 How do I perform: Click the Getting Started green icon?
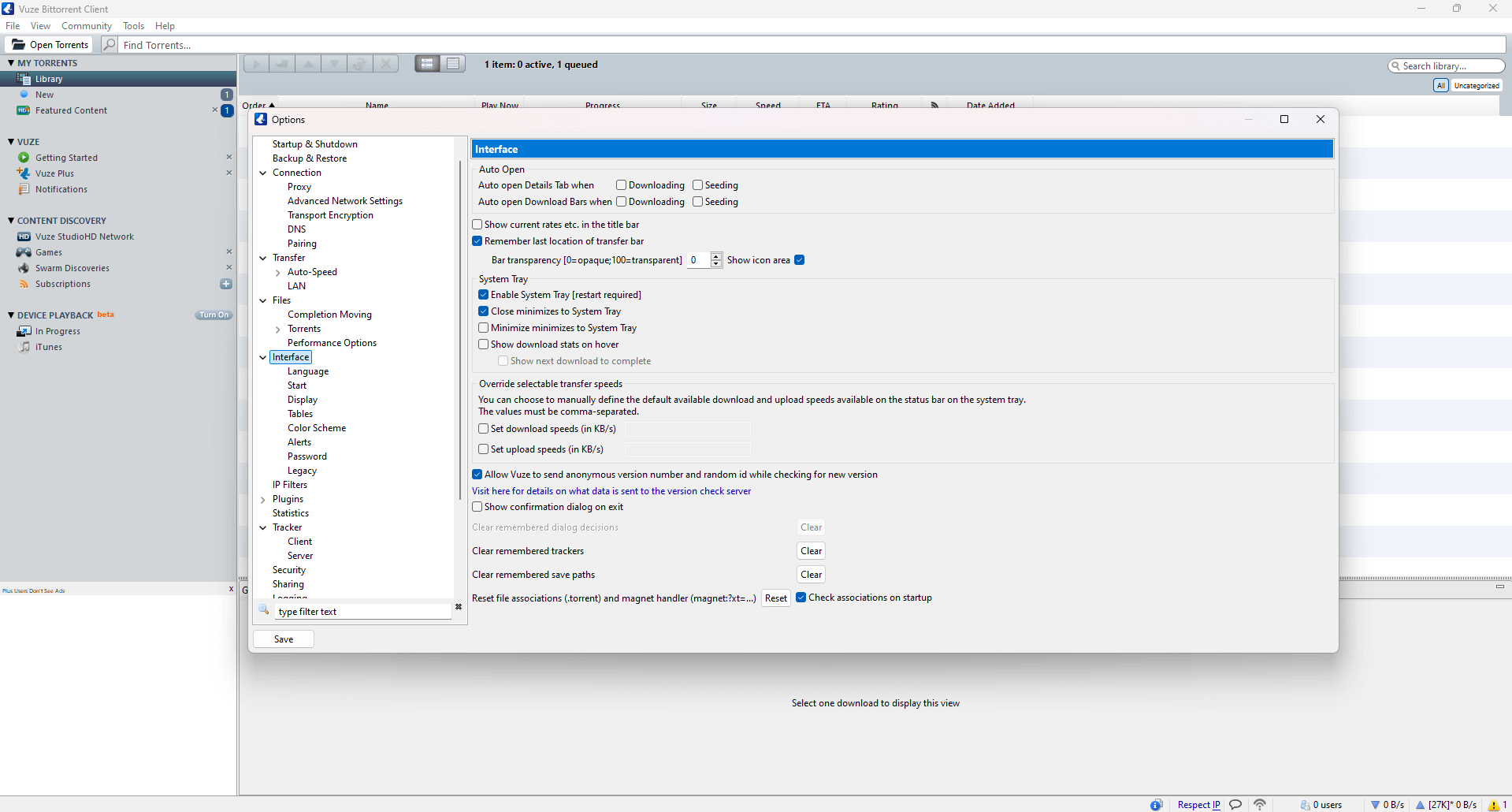tap(24, 158)
